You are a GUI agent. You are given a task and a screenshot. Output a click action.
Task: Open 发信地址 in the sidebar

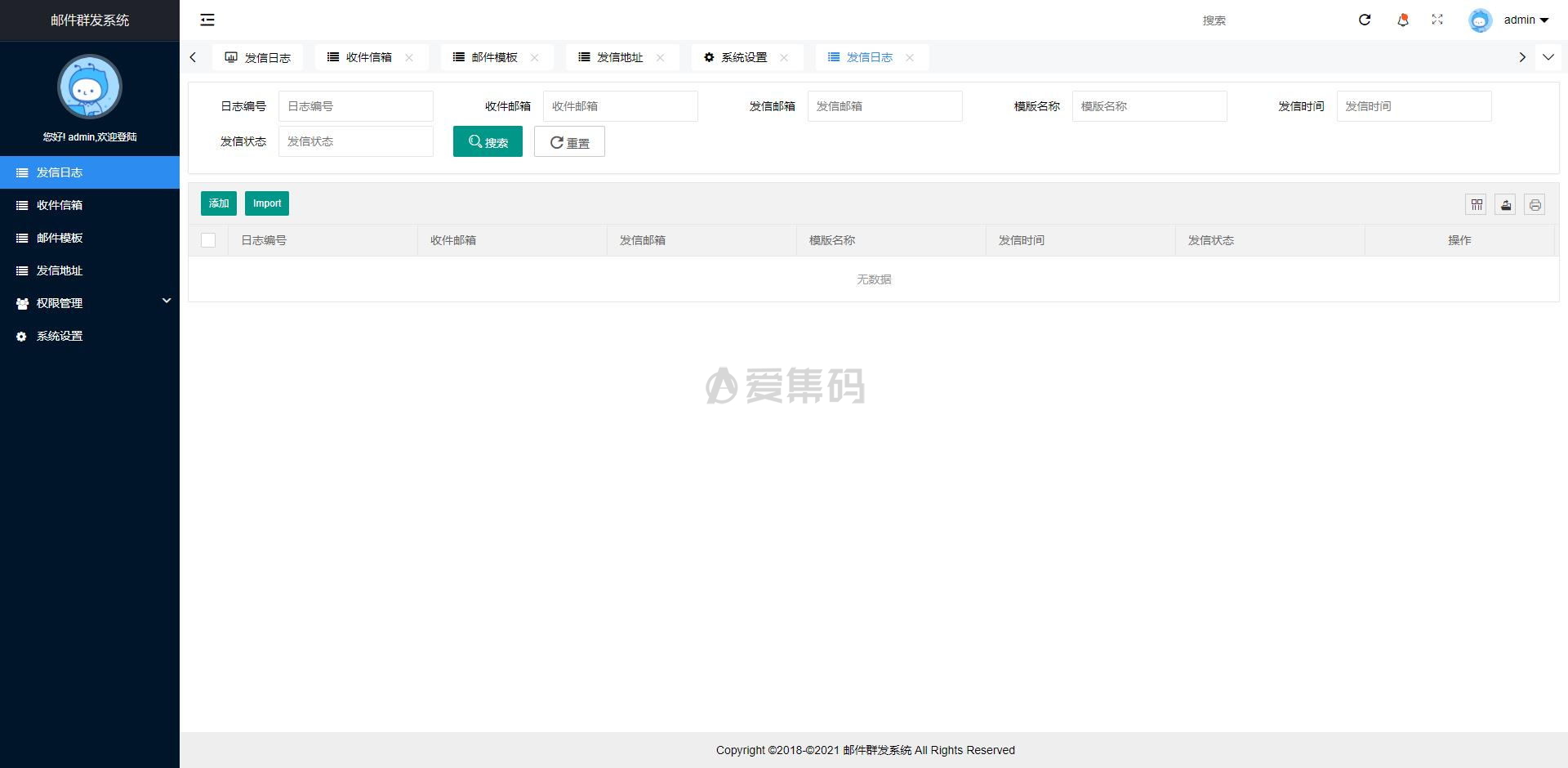pos(90,270)
